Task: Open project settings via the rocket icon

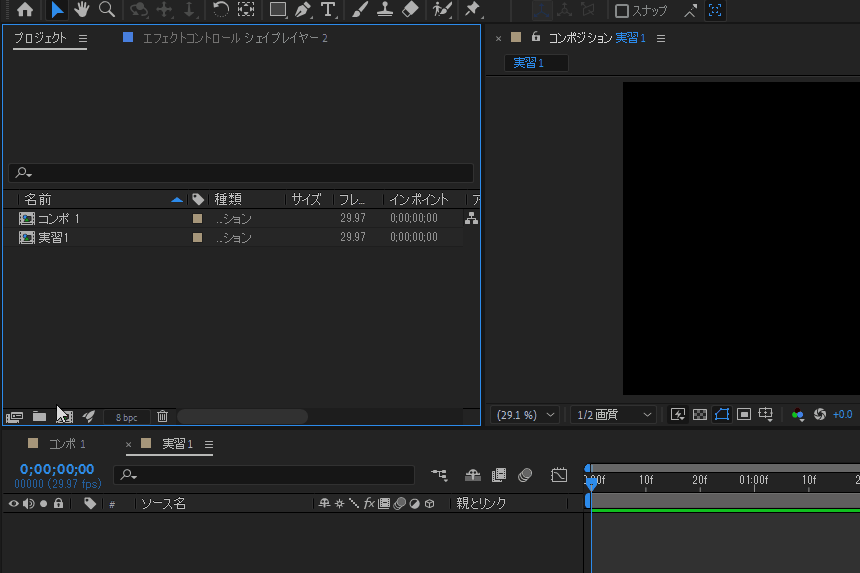Action: point(88,417)
